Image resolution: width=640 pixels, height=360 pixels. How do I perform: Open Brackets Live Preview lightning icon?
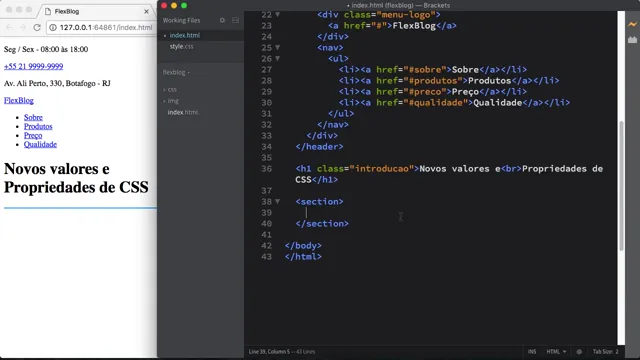pos(632,24)
